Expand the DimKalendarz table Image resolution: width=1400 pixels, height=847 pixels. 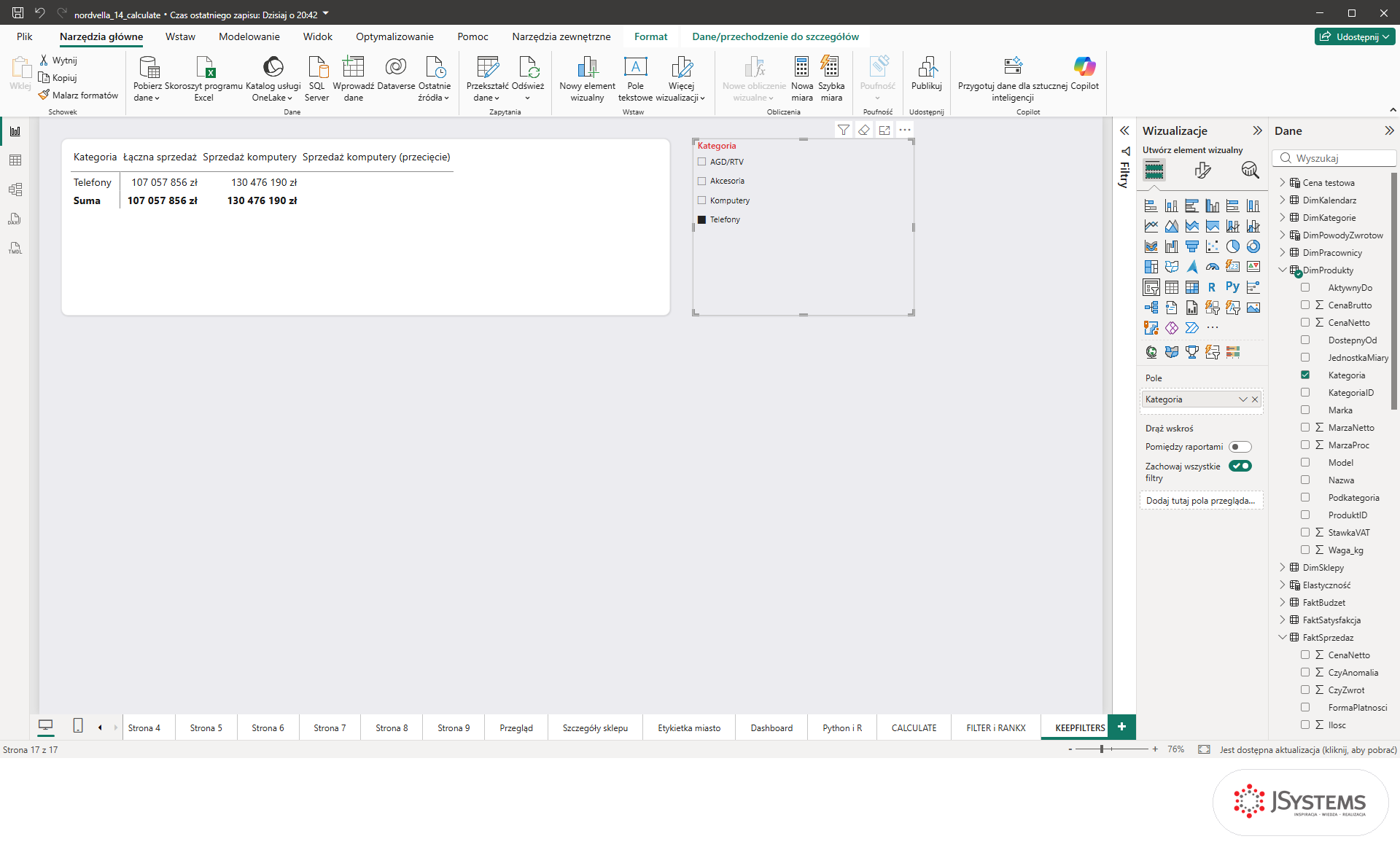(1283, 200)
